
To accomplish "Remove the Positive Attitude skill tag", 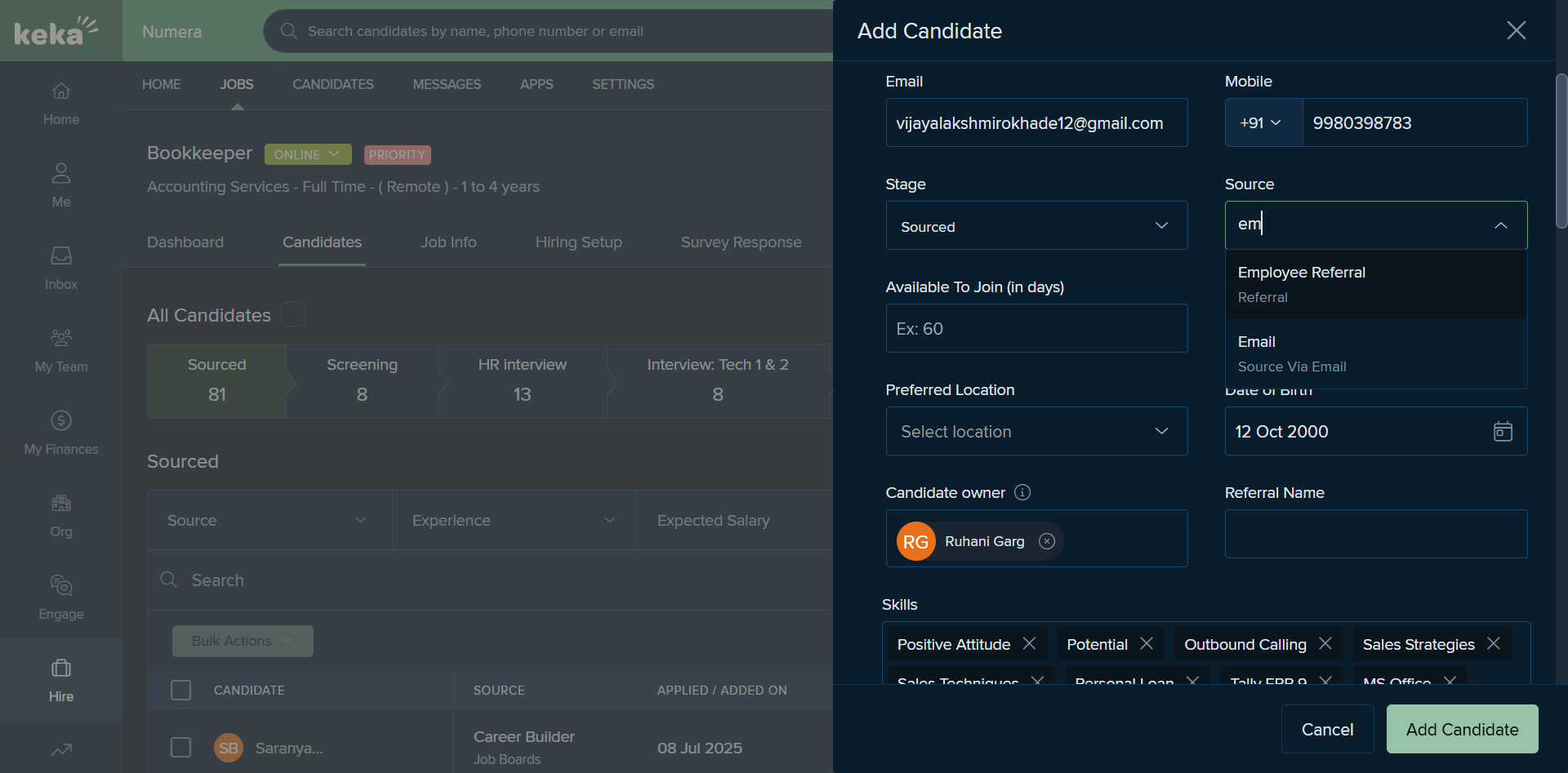I will tap(1030, 643).
